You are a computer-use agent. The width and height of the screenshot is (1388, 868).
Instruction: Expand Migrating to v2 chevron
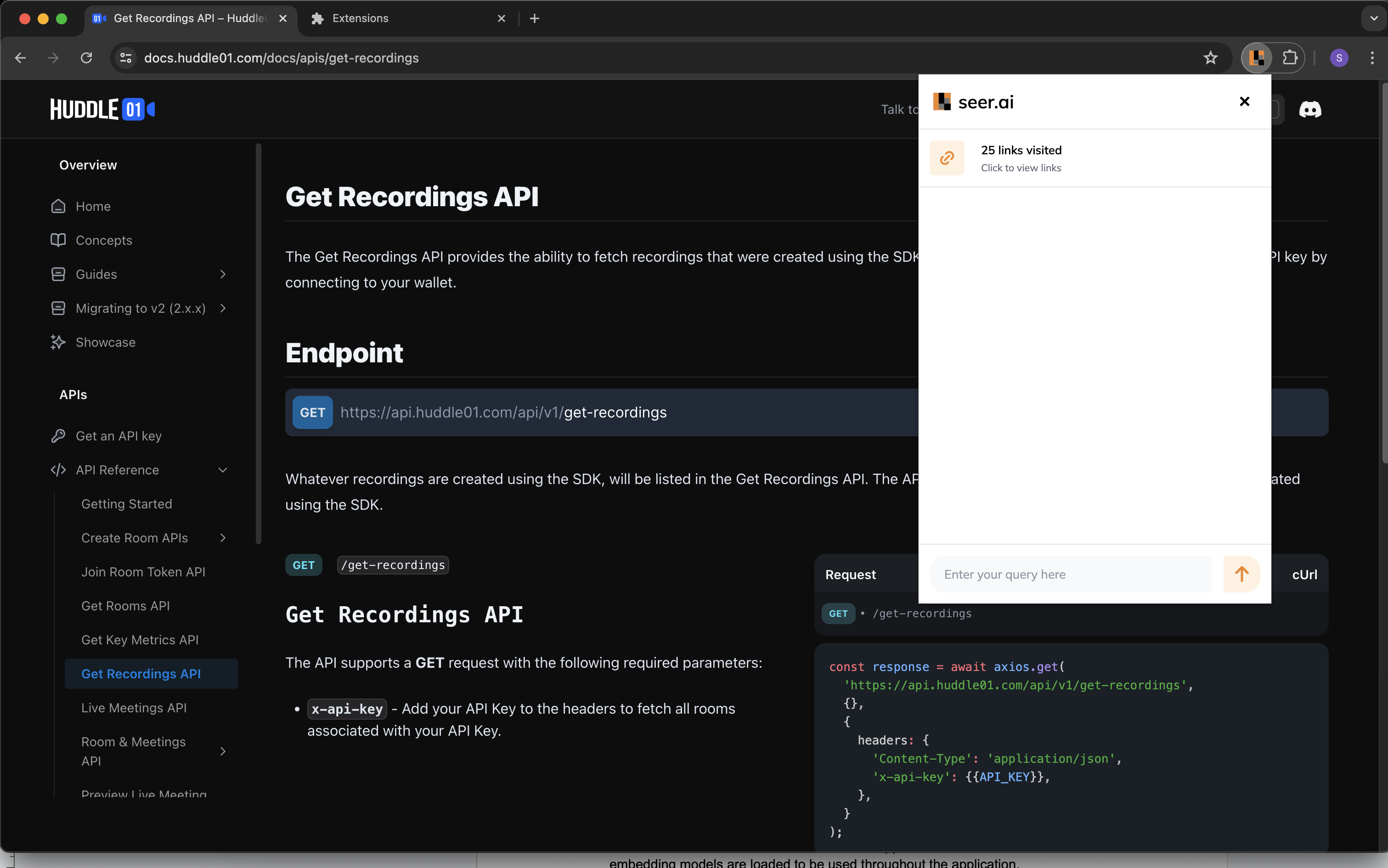223,308
